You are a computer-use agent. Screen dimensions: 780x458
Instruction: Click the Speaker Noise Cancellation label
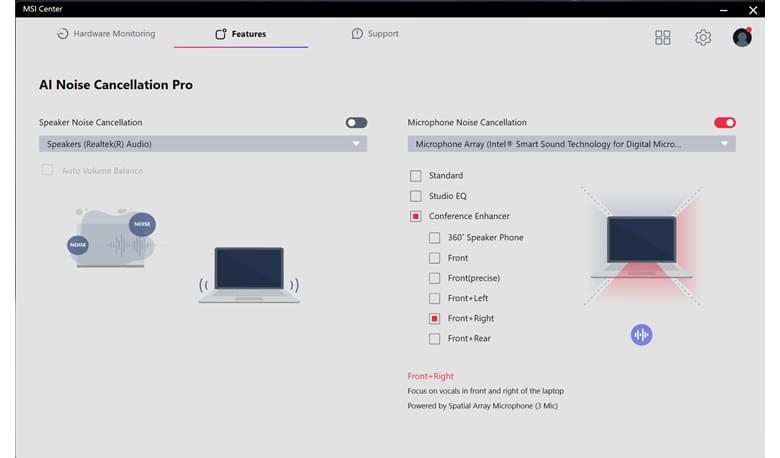coord(91,122)
